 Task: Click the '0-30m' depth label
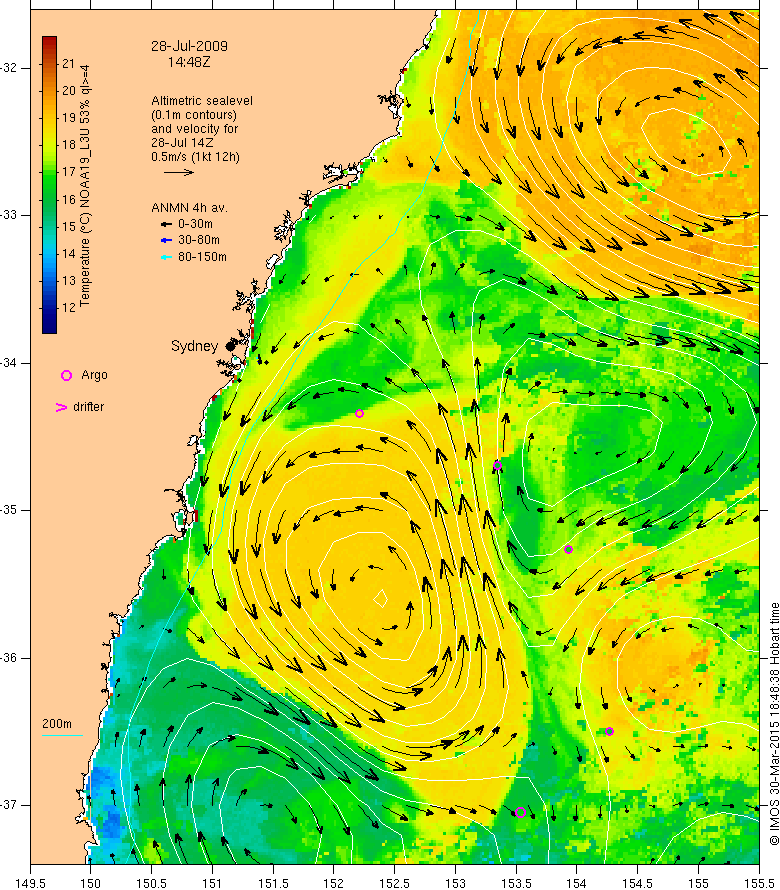click(195, 224)
